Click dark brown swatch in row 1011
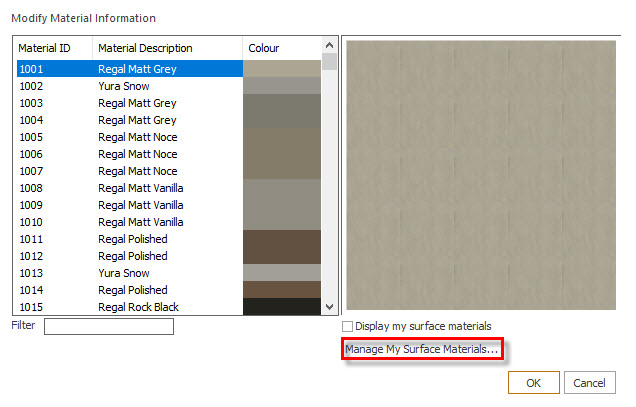This screenshot has height=407, width=636. coord(282,239)
